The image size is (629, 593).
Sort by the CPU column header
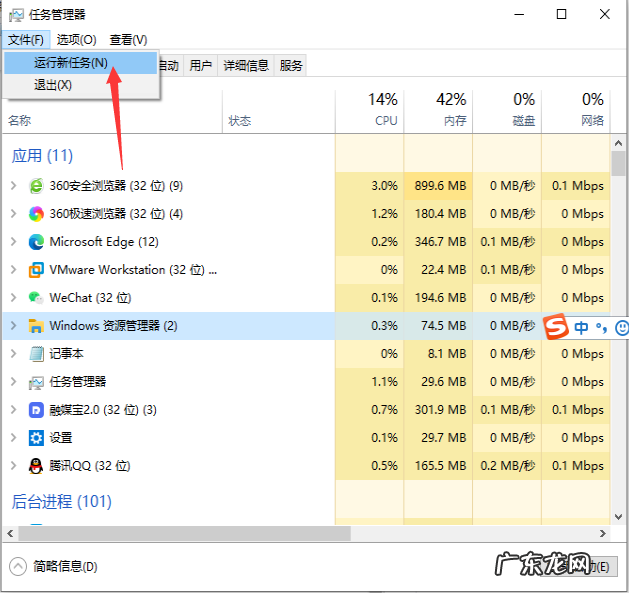(x=370, y=111)
